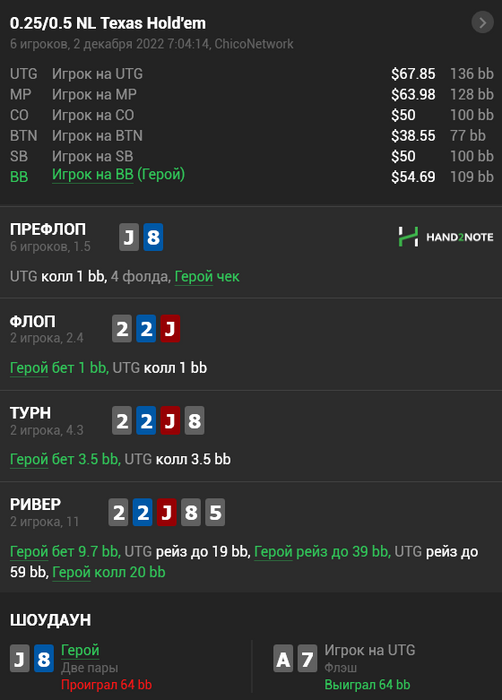The width and height of the screenshot is (502, 700).
Task: Click the 'Герой колл 20 bb' hero link
Action: click(109, 572)
